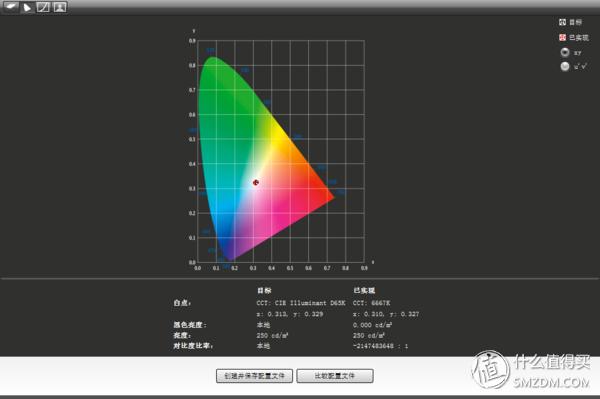This screenshot has width=600, height=399.
Task: Select achieved black luminance '0.000 cd/m²'
Action: pos(372,325)
